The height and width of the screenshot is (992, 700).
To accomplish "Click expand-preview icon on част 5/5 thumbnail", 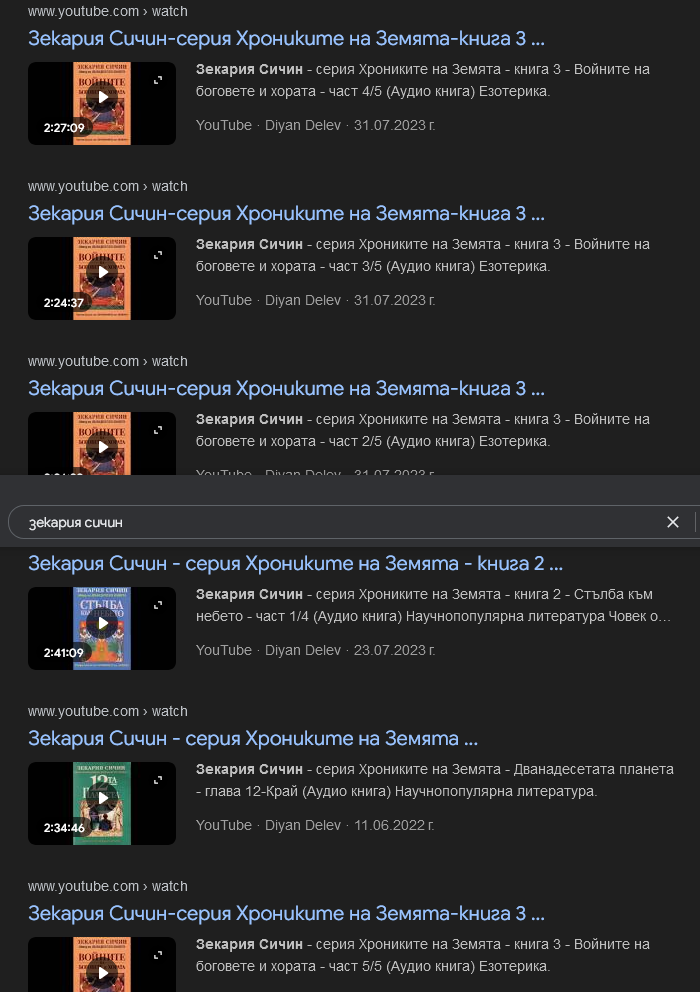I will 157,955.
